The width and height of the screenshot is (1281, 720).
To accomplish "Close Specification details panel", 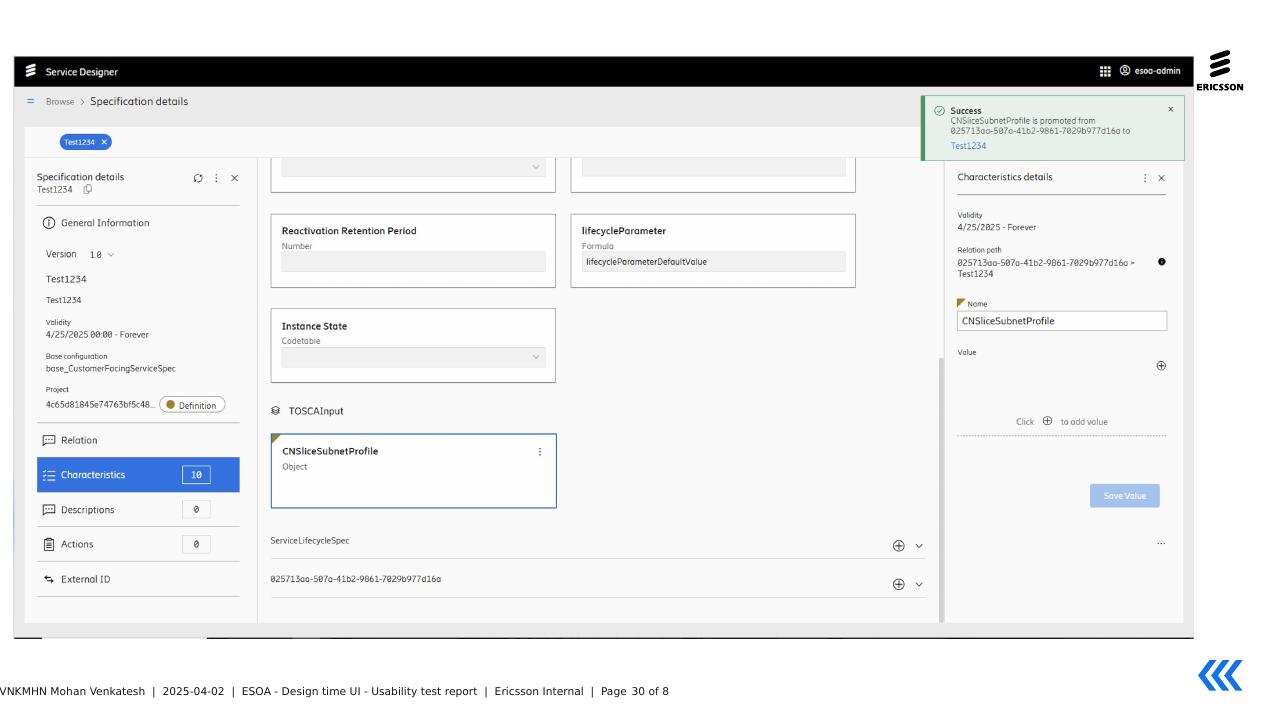I will click(235, 178).
